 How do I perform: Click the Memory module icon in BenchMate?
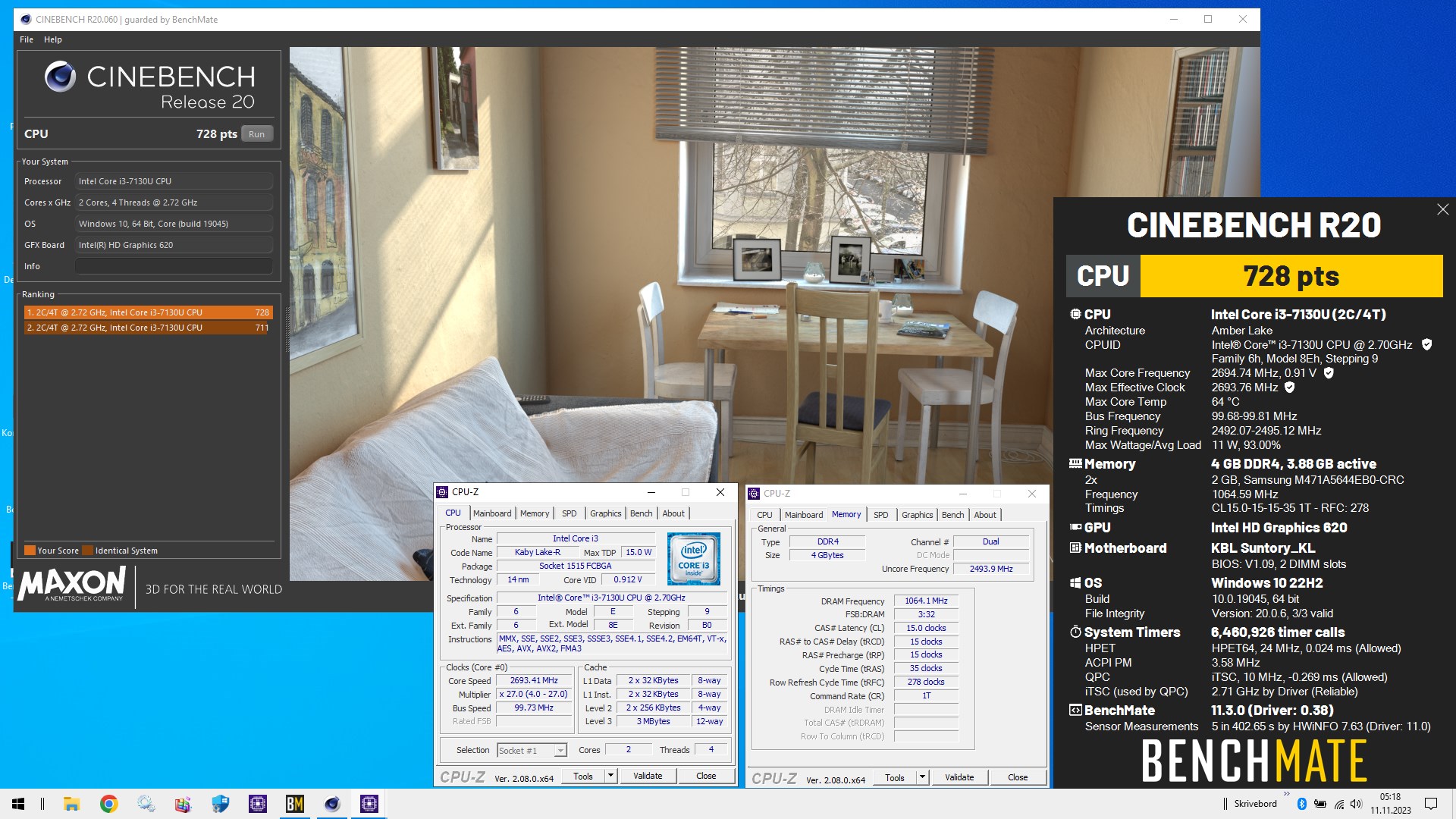pos(1075,463)
